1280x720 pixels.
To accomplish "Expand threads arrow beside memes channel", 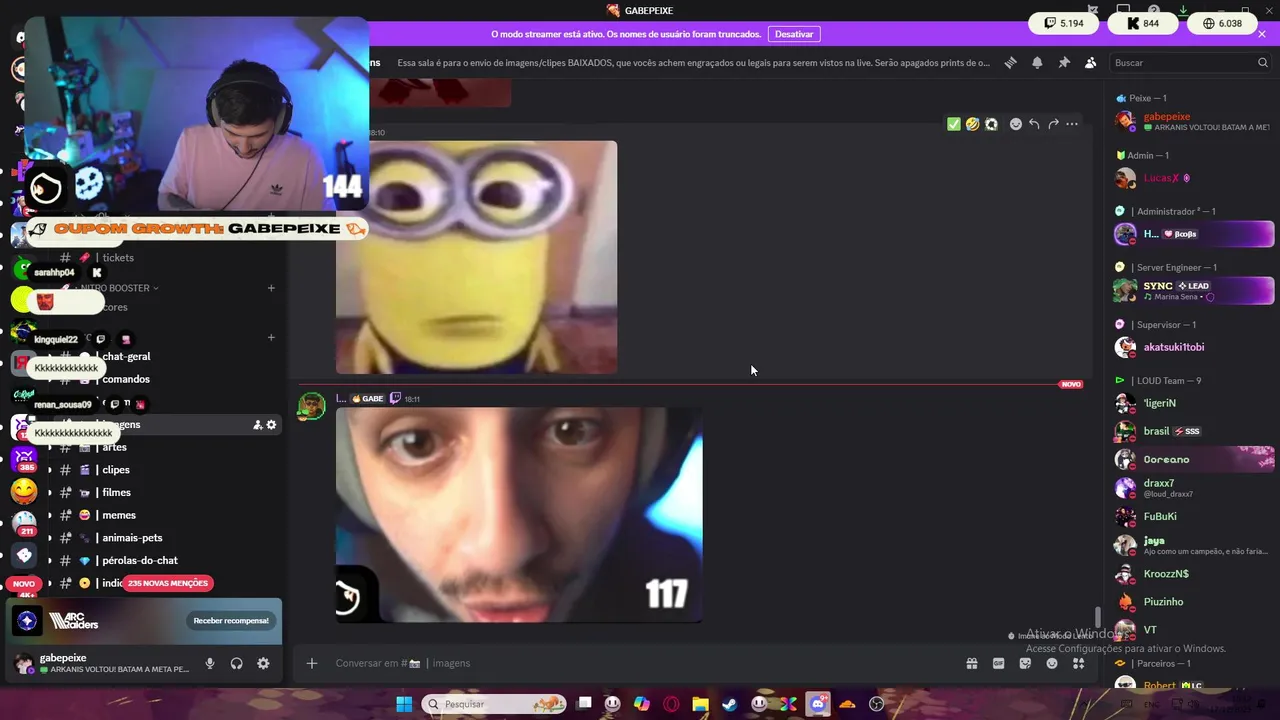I will (x=50, y=515).
